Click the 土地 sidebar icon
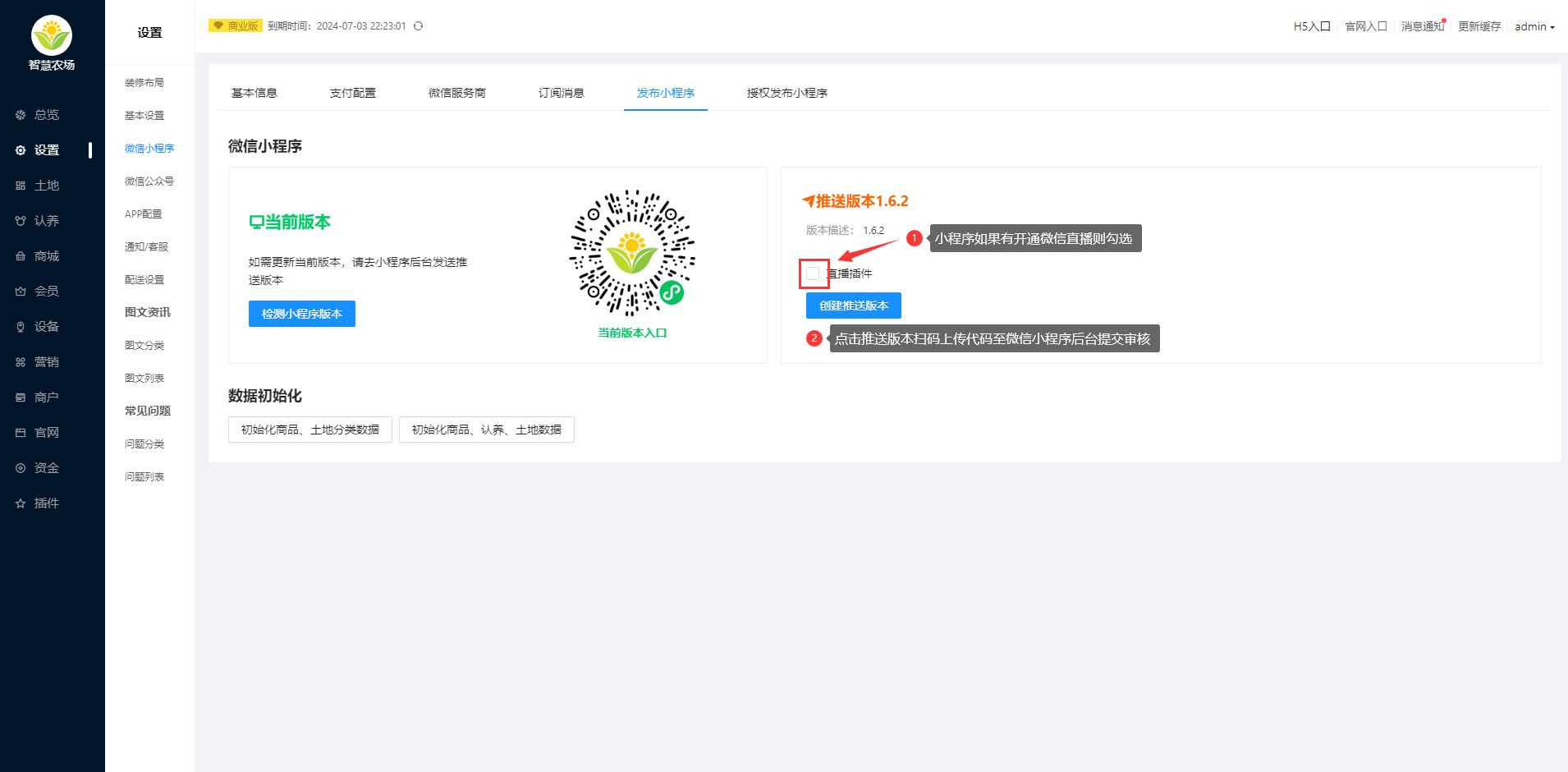1568x772 pixels. click(x=21, y=186)
